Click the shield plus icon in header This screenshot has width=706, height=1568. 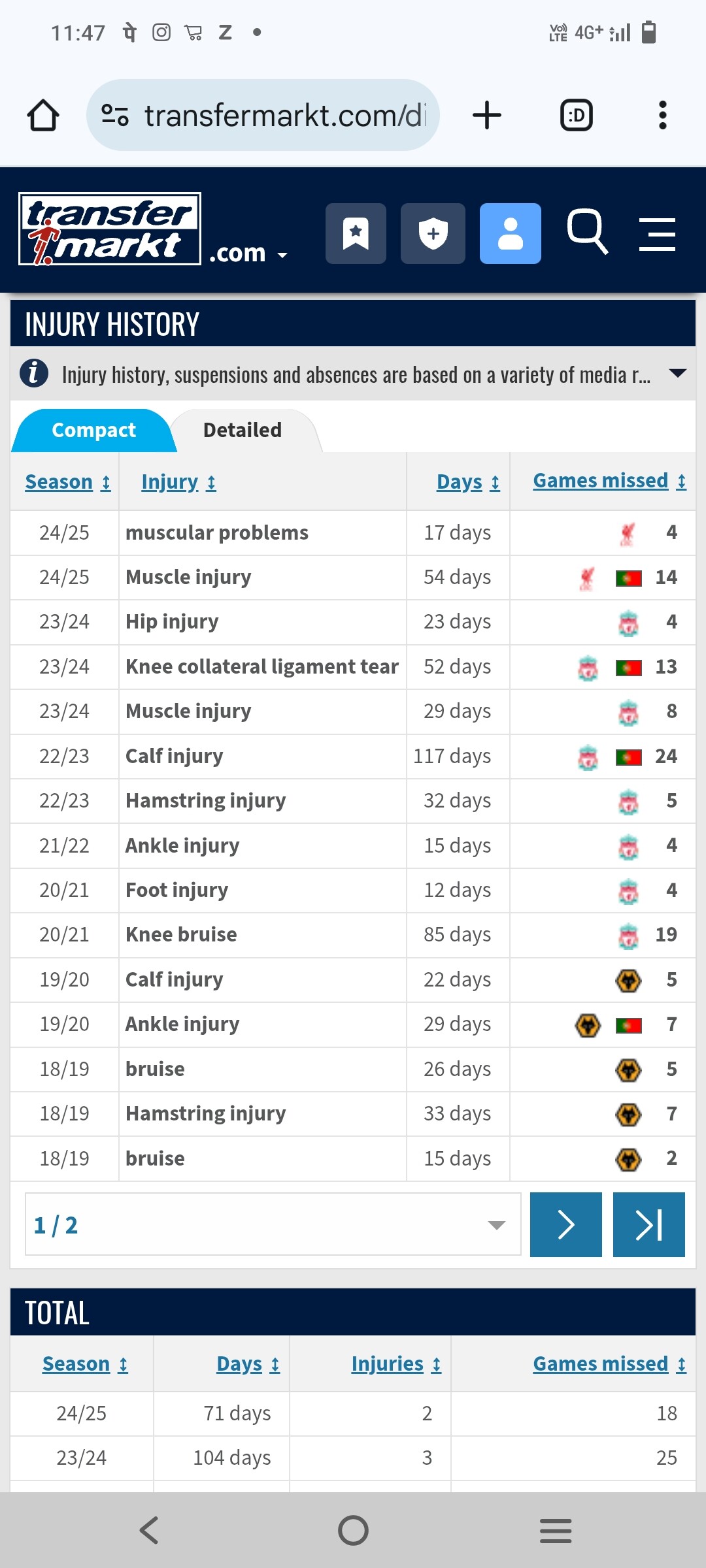click(x=433, y=233)
